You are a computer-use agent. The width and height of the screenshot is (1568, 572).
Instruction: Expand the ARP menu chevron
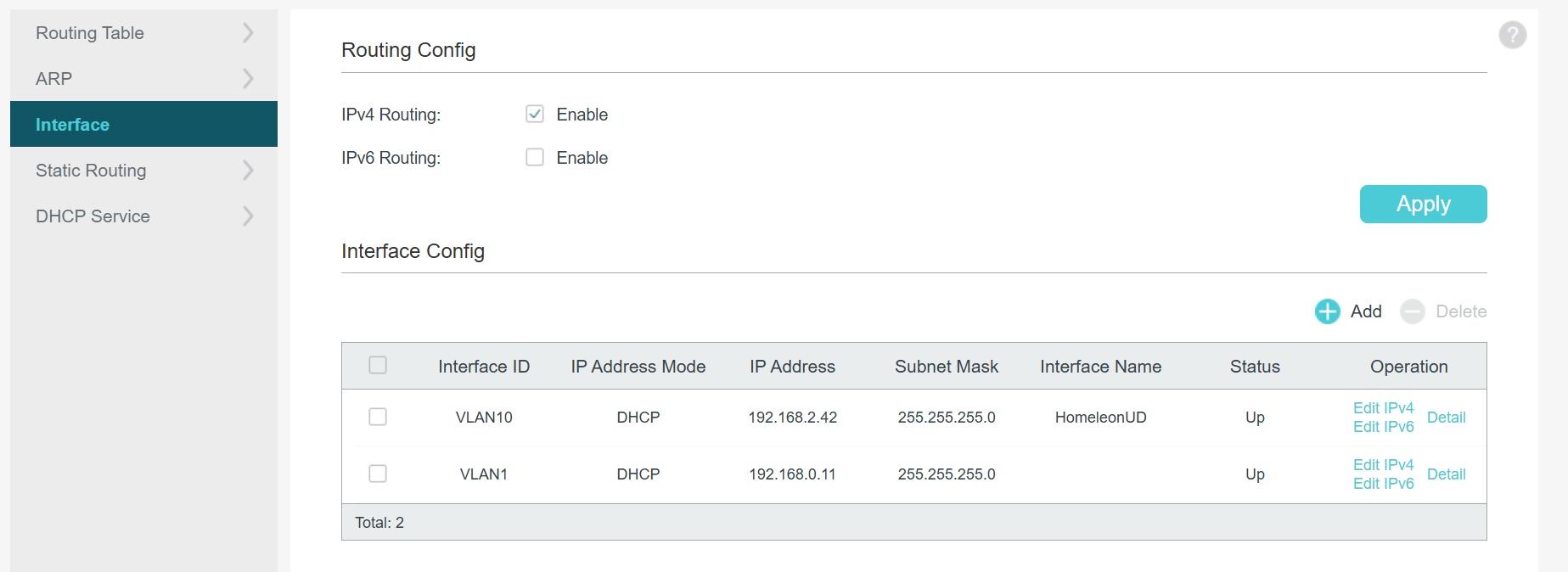click(x=248, y=79)
